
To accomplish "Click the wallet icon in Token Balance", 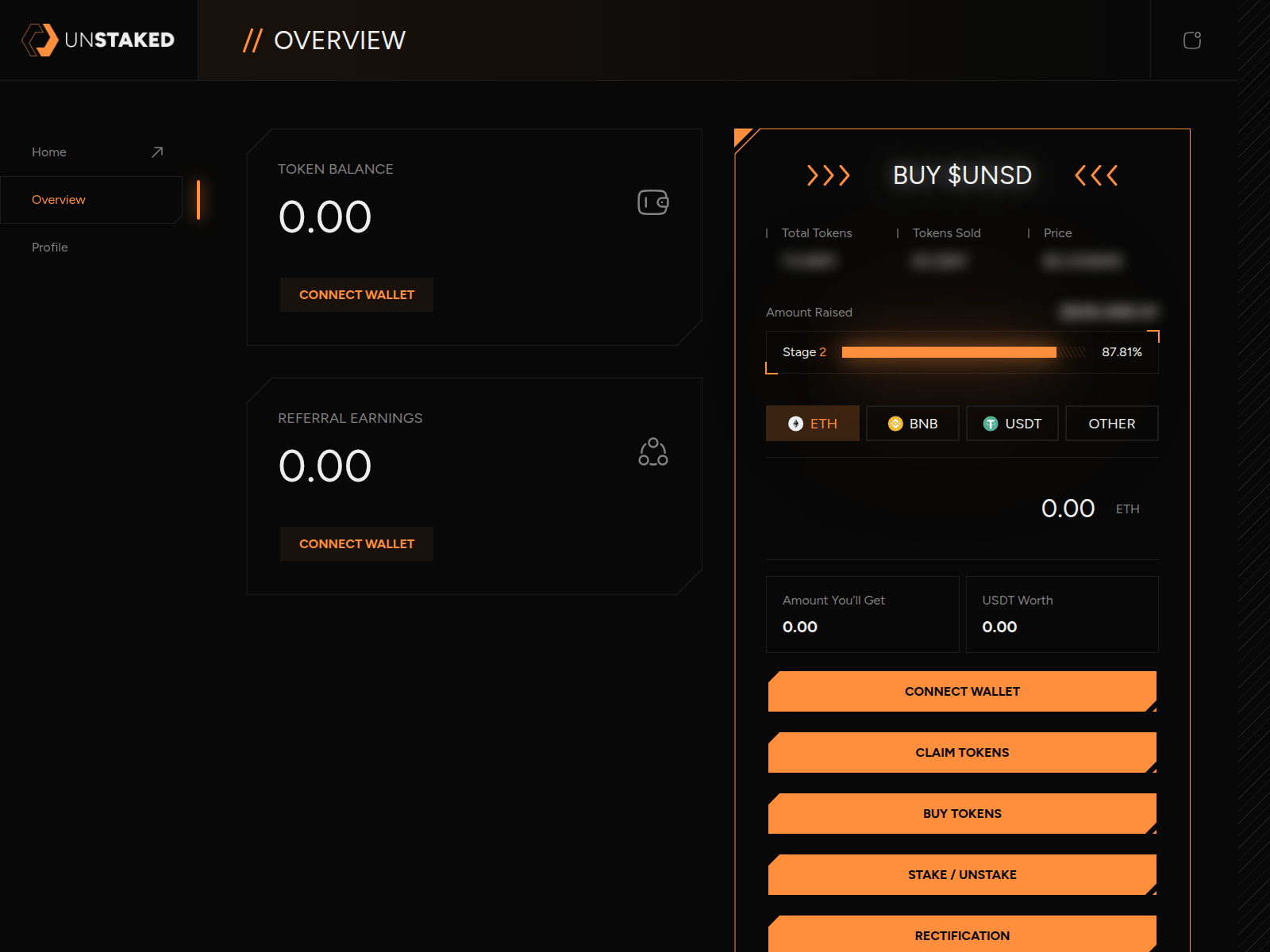I will (653, 202).
